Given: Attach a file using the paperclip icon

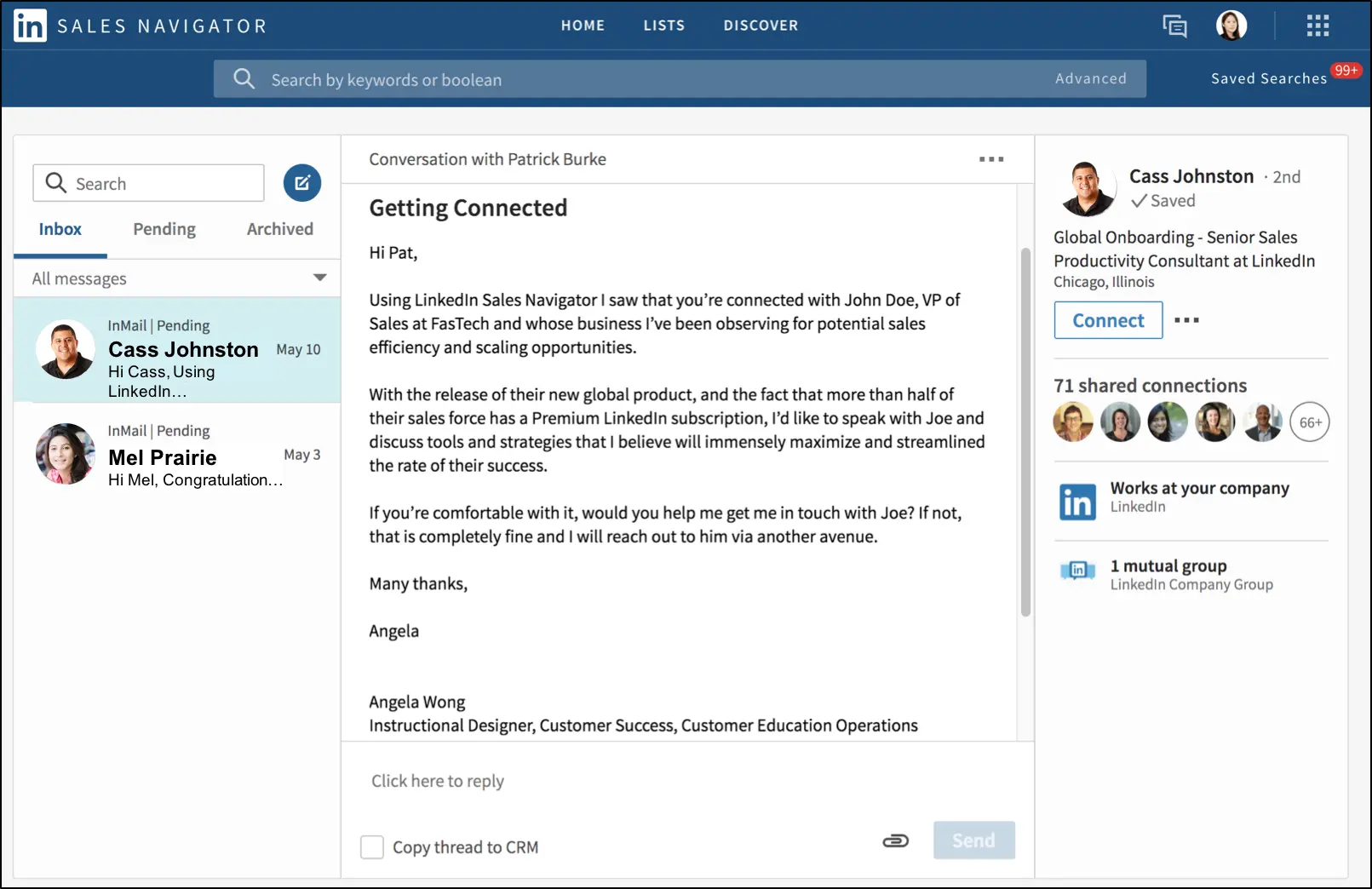Looking at the screenshot, I should click(x=895, y=840).
